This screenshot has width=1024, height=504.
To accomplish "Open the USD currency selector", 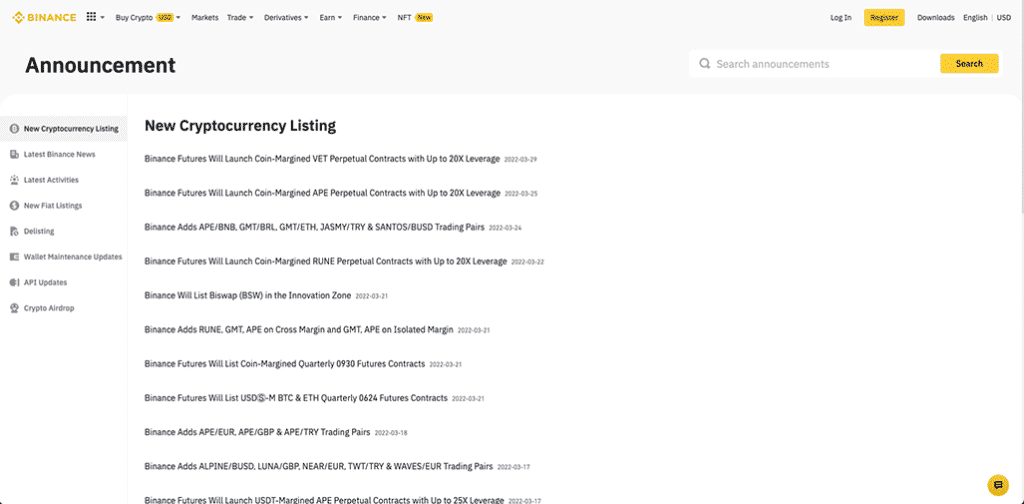I will coord(1004,18).
